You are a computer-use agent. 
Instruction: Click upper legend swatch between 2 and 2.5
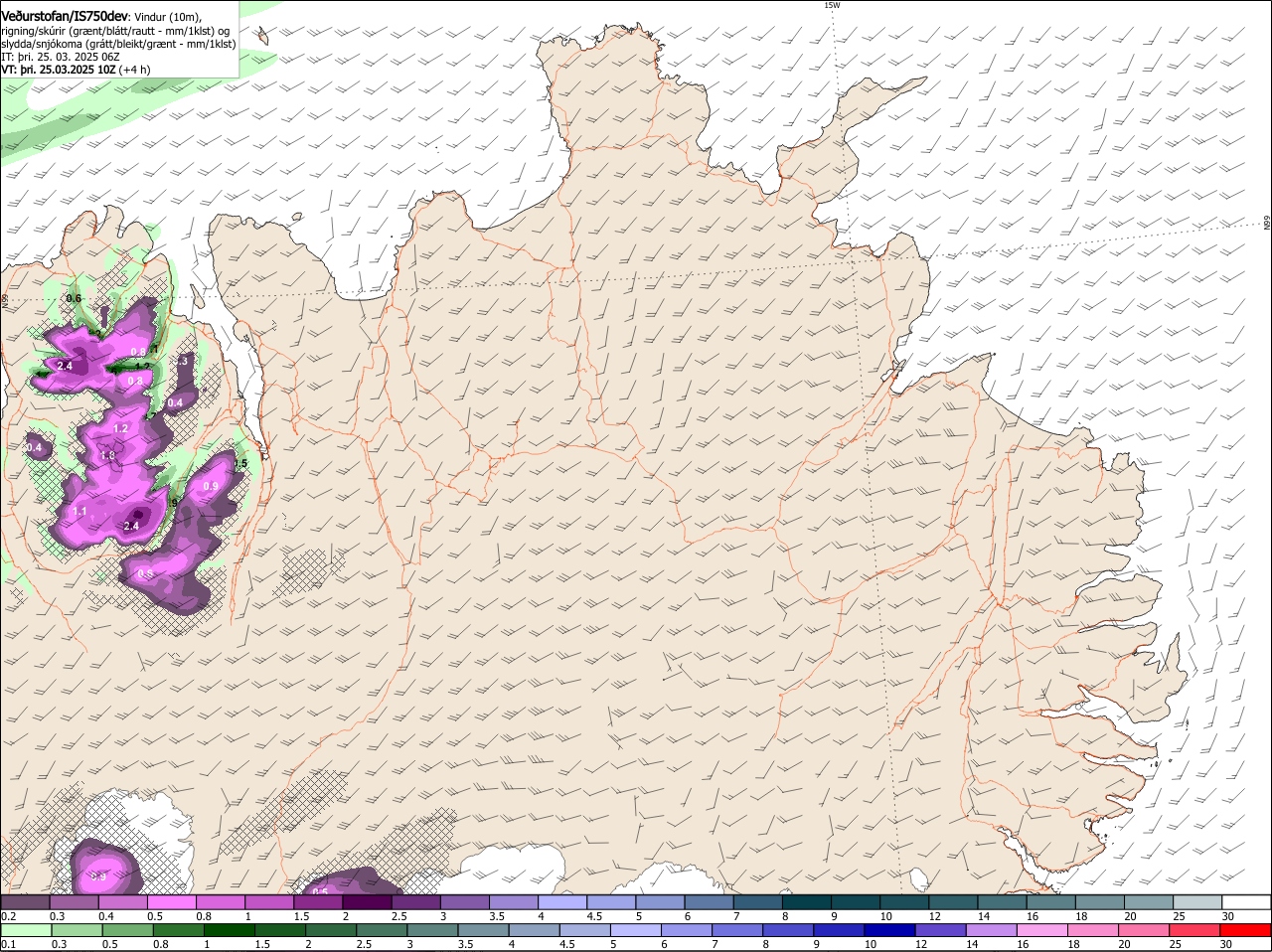coord(367,902)
